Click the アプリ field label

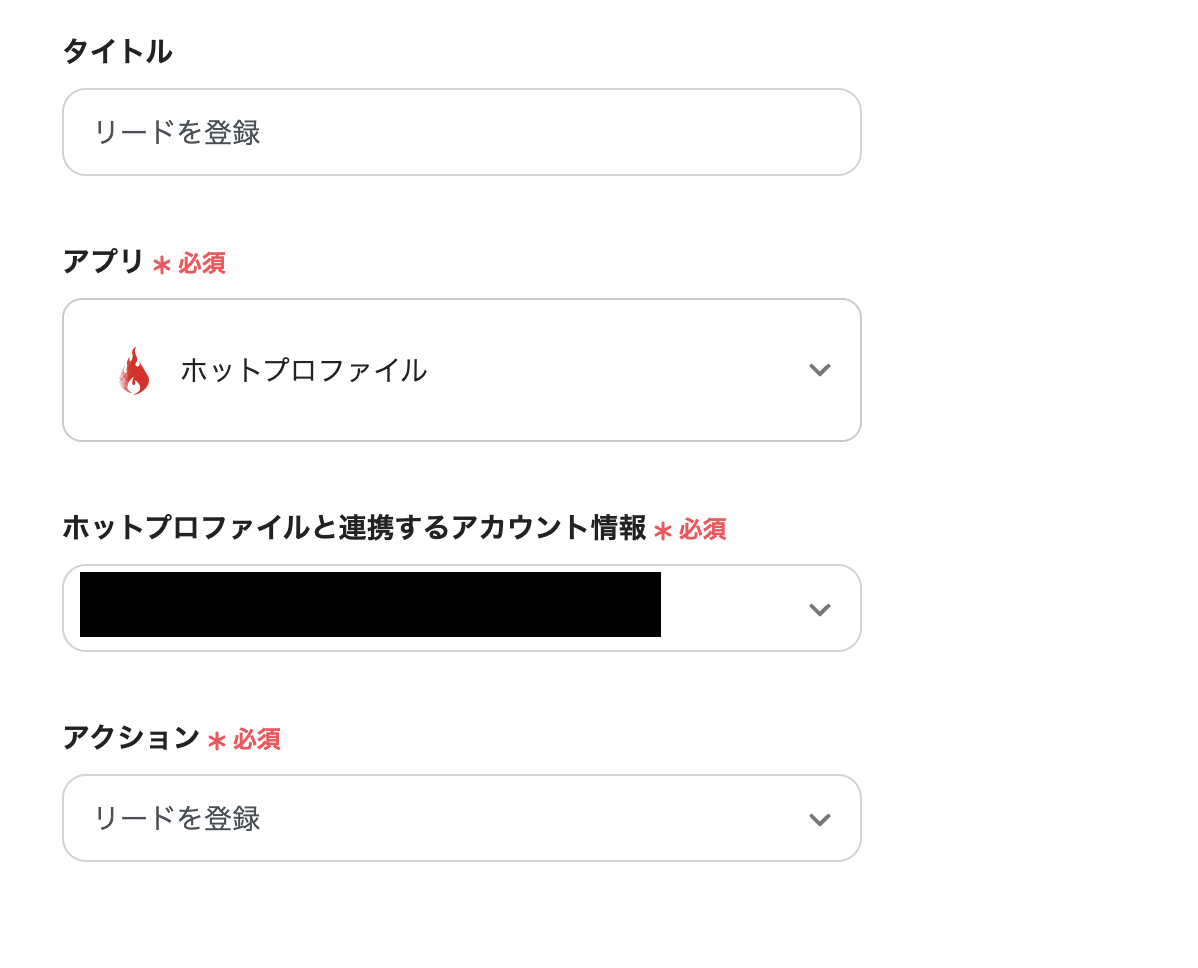tap(104, 262)
